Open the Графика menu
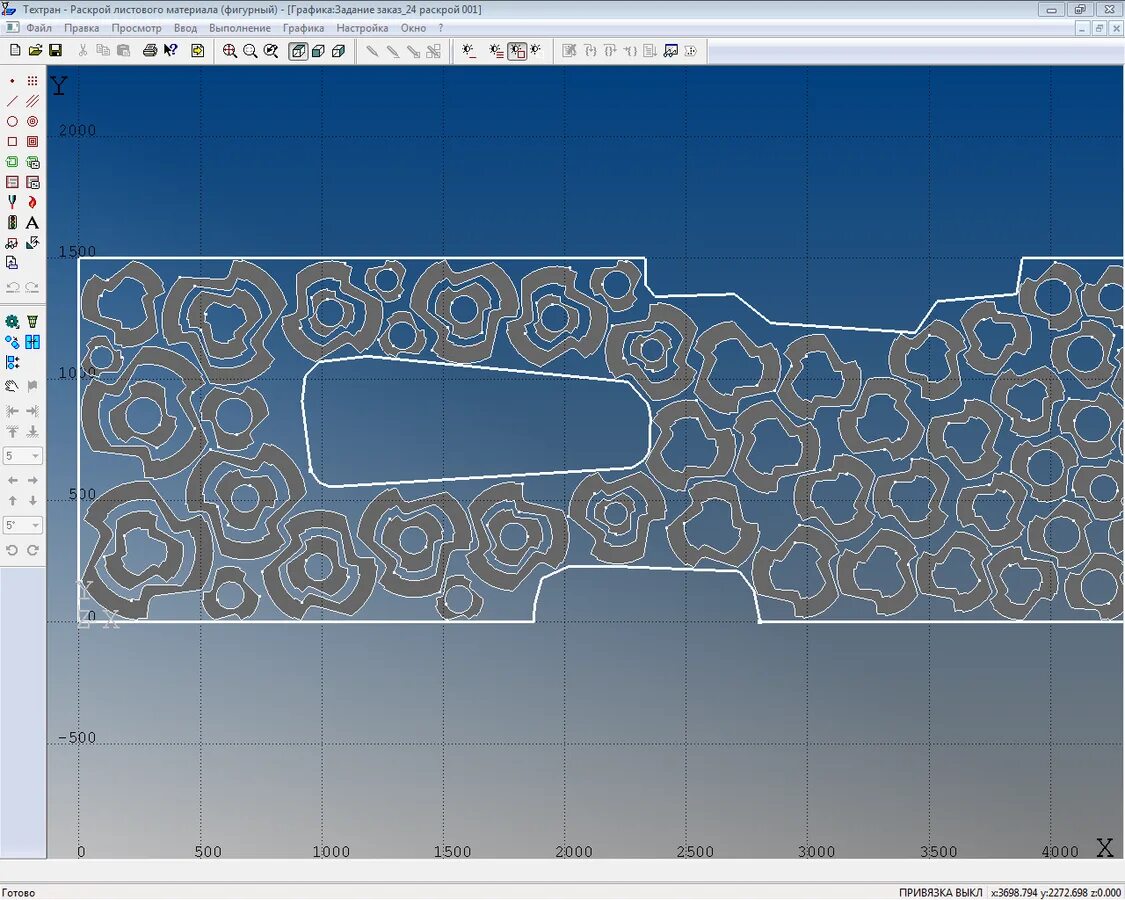The height and width of the screenshot is (900, 1125). pos(303,28)
